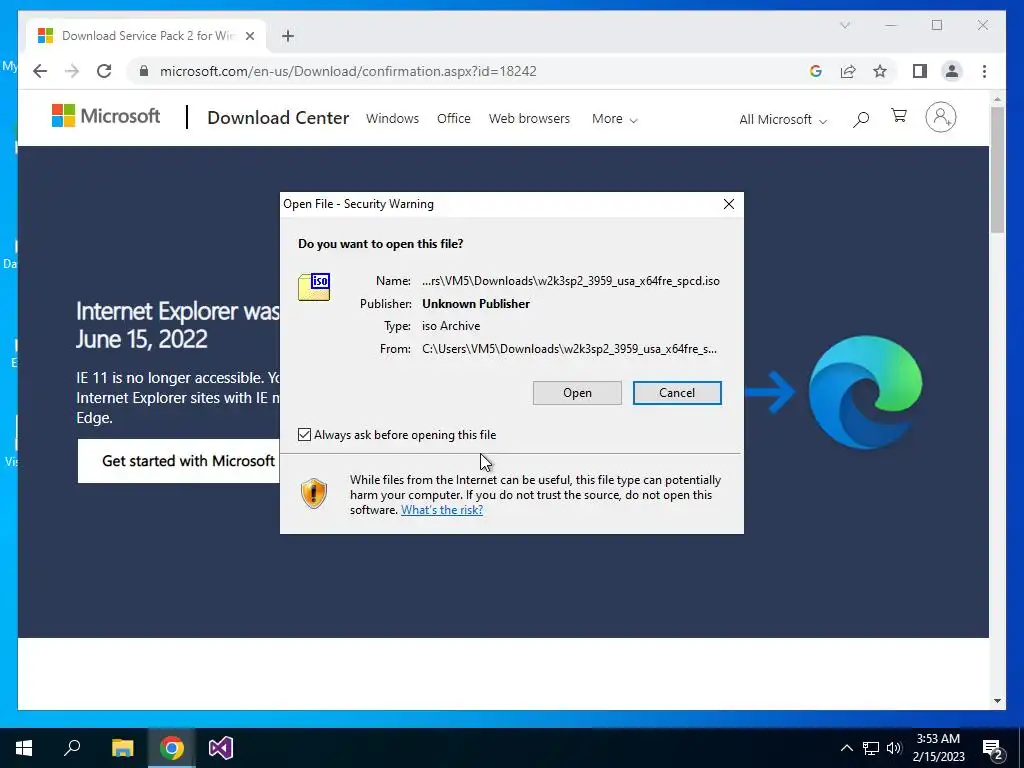Click the iso file icon in the dialog
The image size is (1024, 768).
[x=314, y=287]
